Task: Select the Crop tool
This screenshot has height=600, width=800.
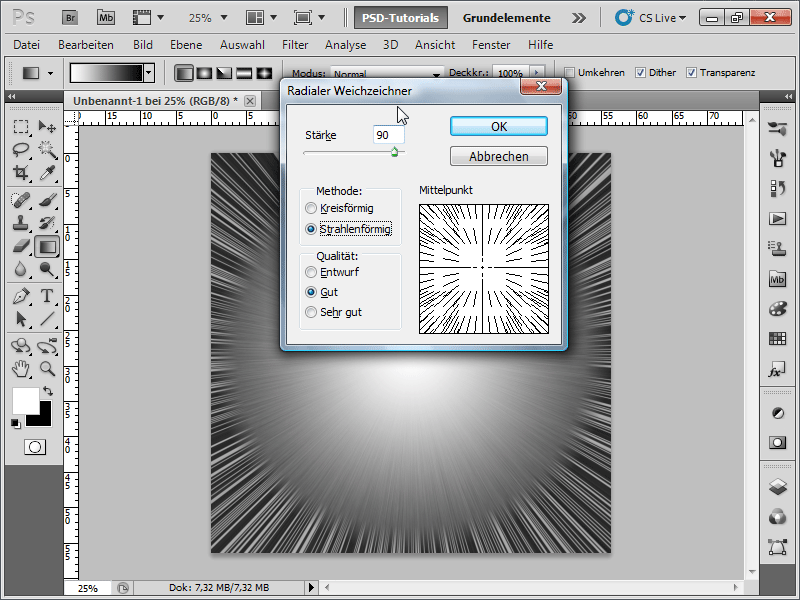Action: point(21,172)
